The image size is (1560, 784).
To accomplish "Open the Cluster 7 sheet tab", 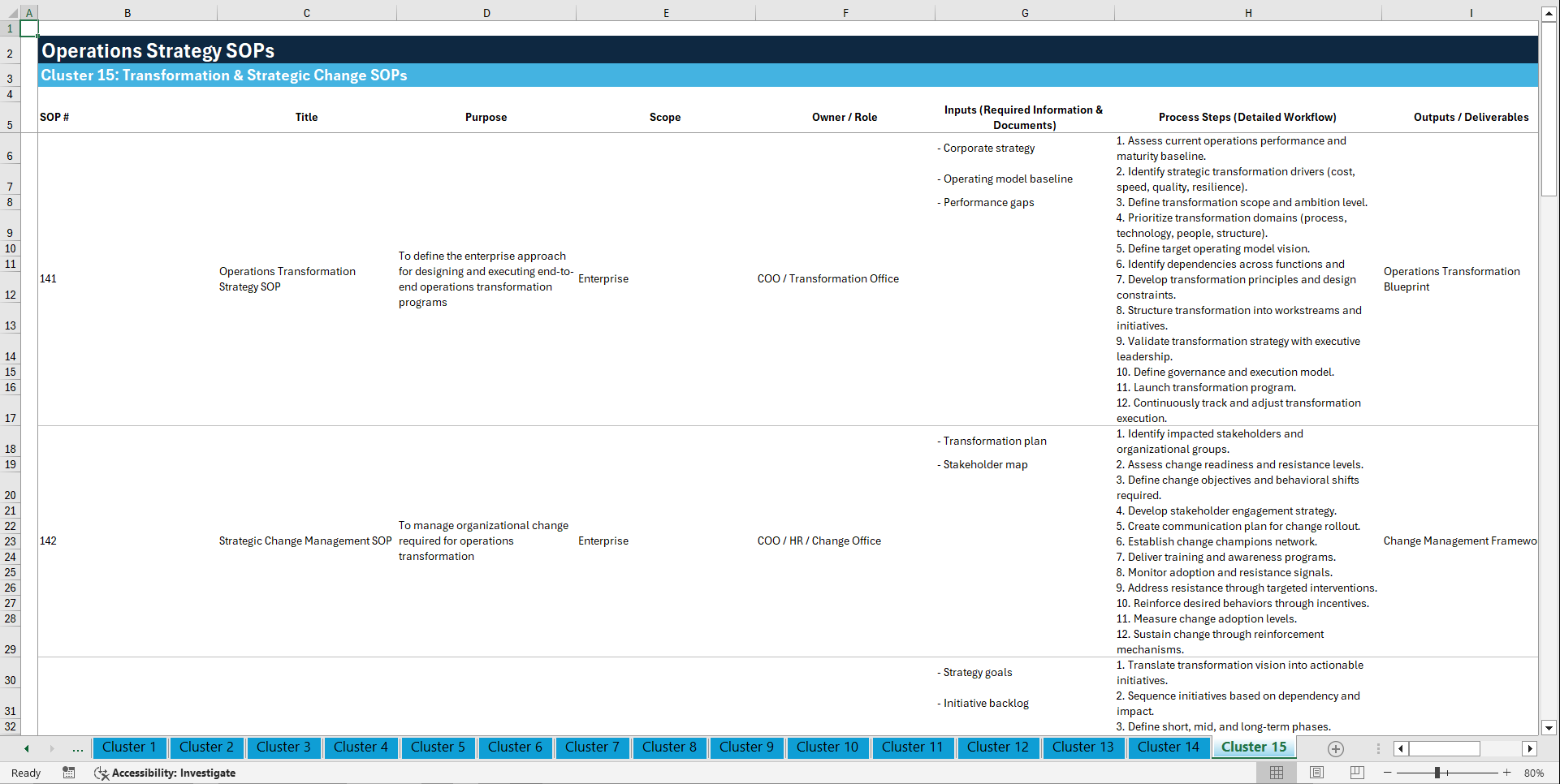I will tap(592, 747).
